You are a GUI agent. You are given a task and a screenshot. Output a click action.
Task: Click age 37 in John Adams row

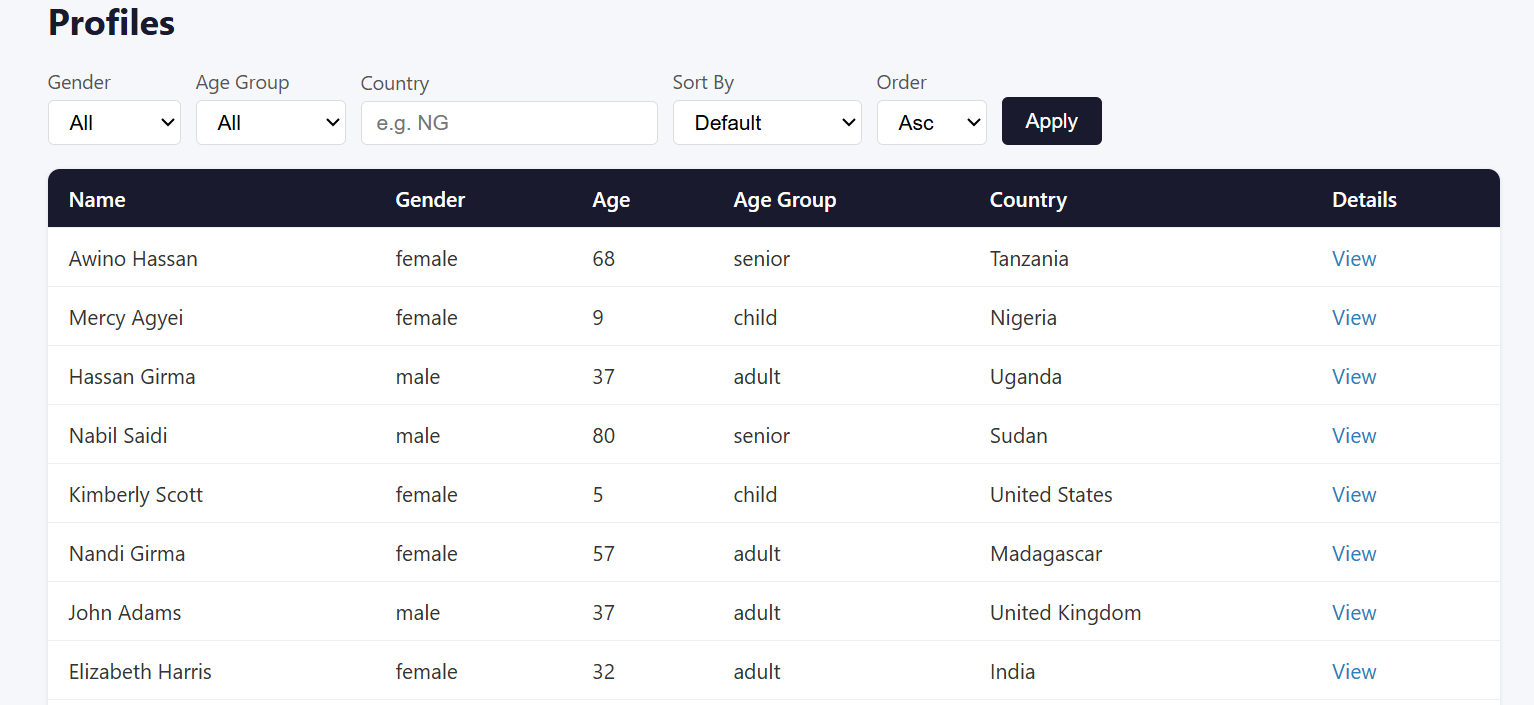(603, 613)
